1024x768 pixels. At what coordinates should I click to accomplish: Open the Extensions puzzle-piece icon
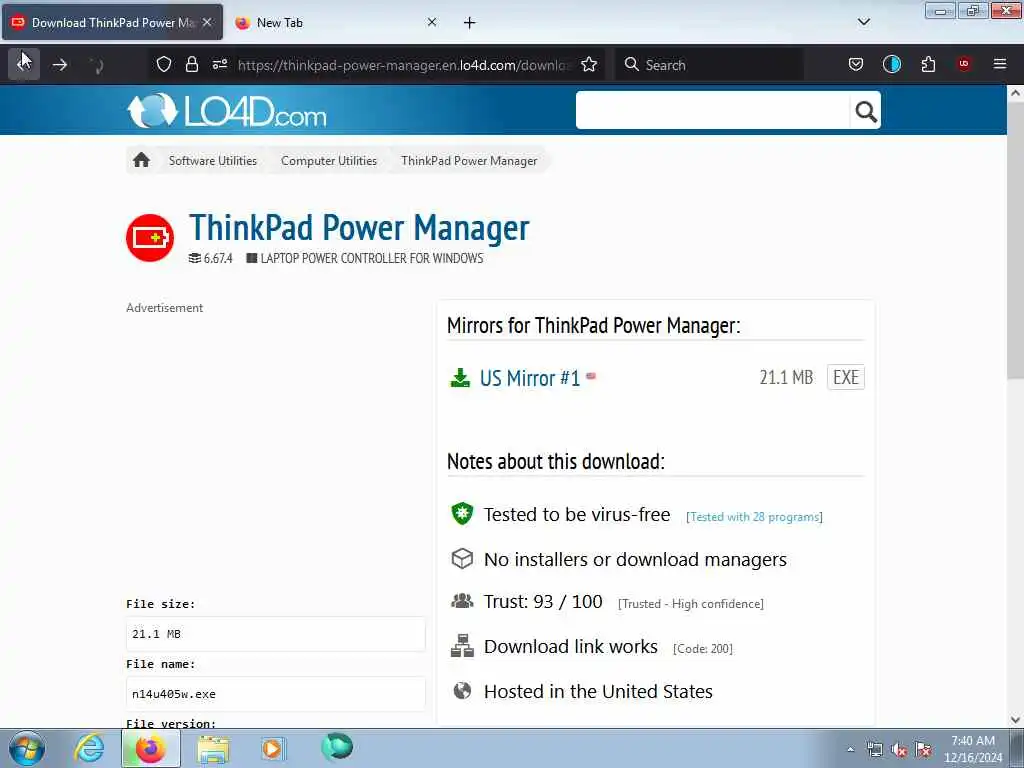coord(928,64)
